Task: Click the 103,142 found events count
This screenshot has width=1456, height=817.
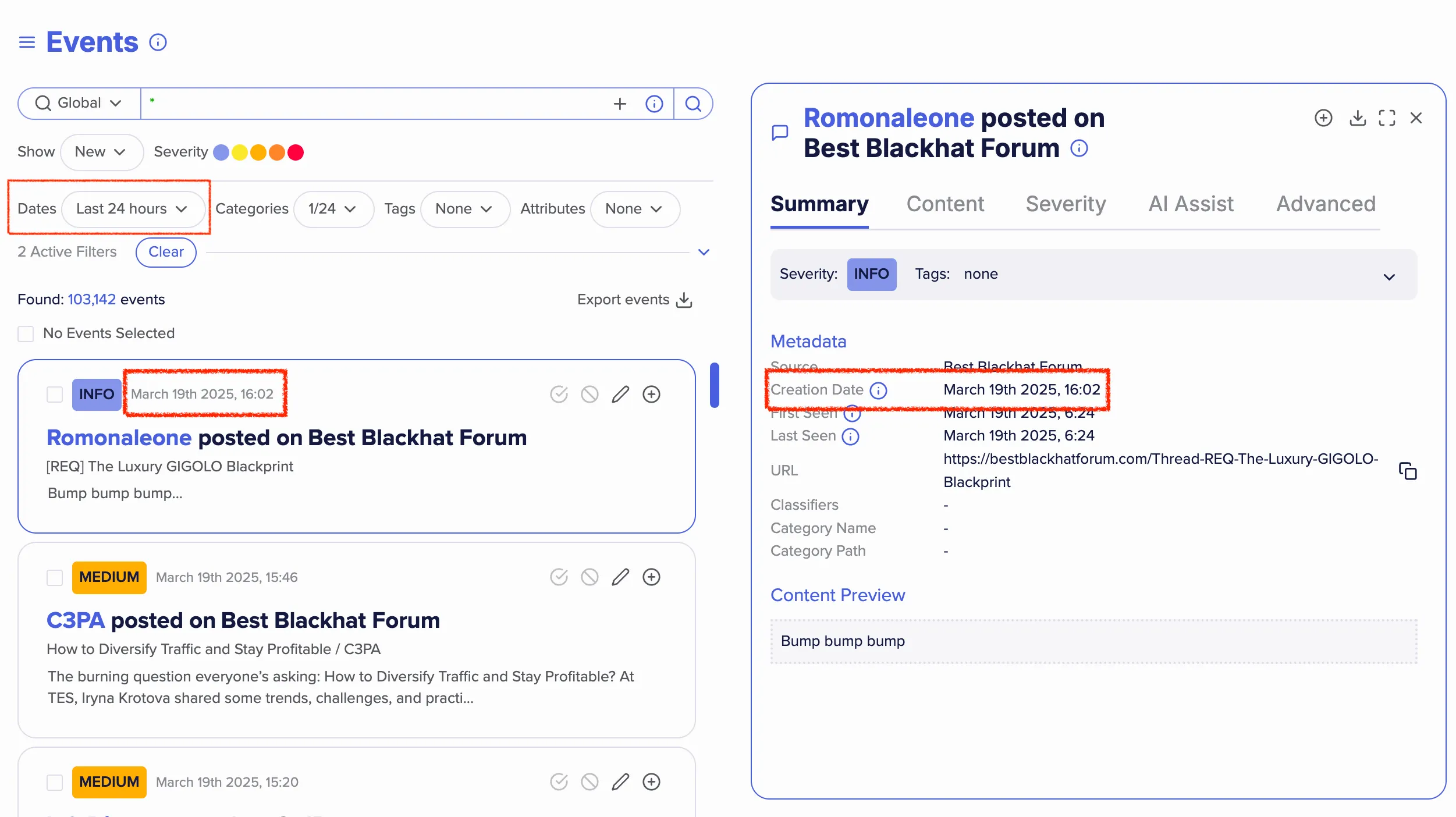Action: [x=92, y=300]
